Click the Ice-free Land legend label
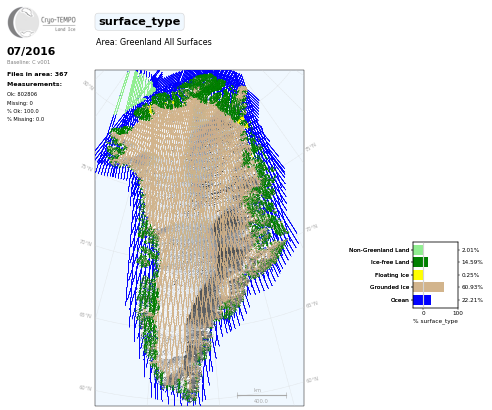492x410 pixels. (390, 262)
